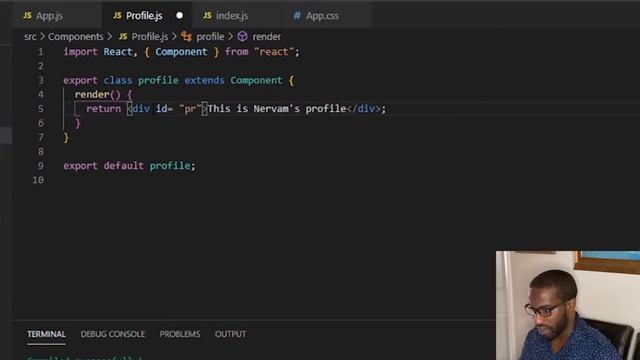This screenshot has height=360, width=640.
Task: Open the App.css editor tab
Action: [x=327, y=16]
